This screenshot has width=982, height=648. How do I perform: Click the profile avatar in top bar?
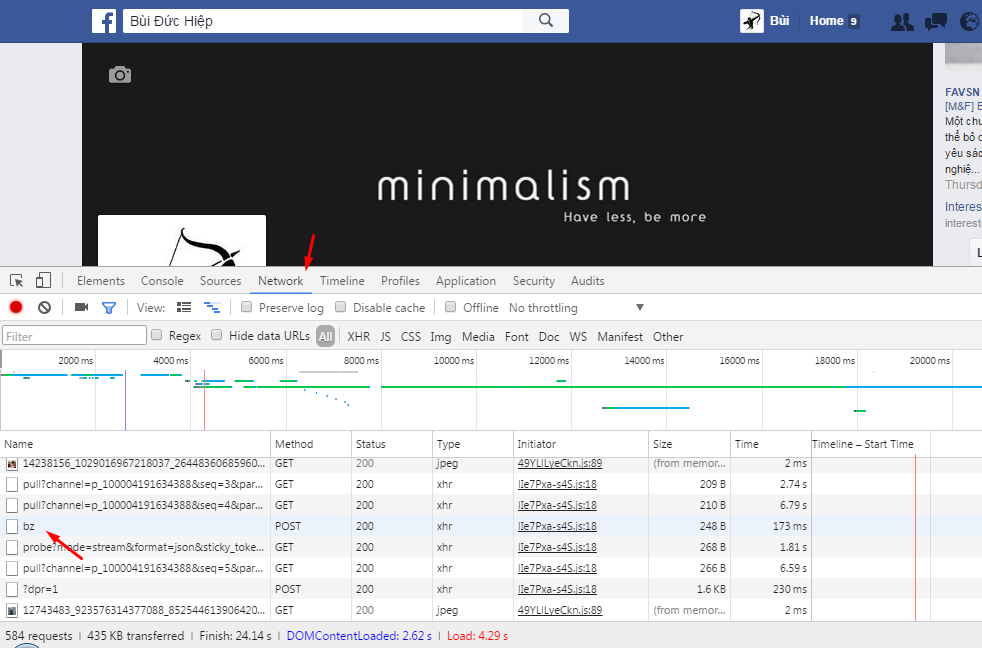click(x=752, y=21)
